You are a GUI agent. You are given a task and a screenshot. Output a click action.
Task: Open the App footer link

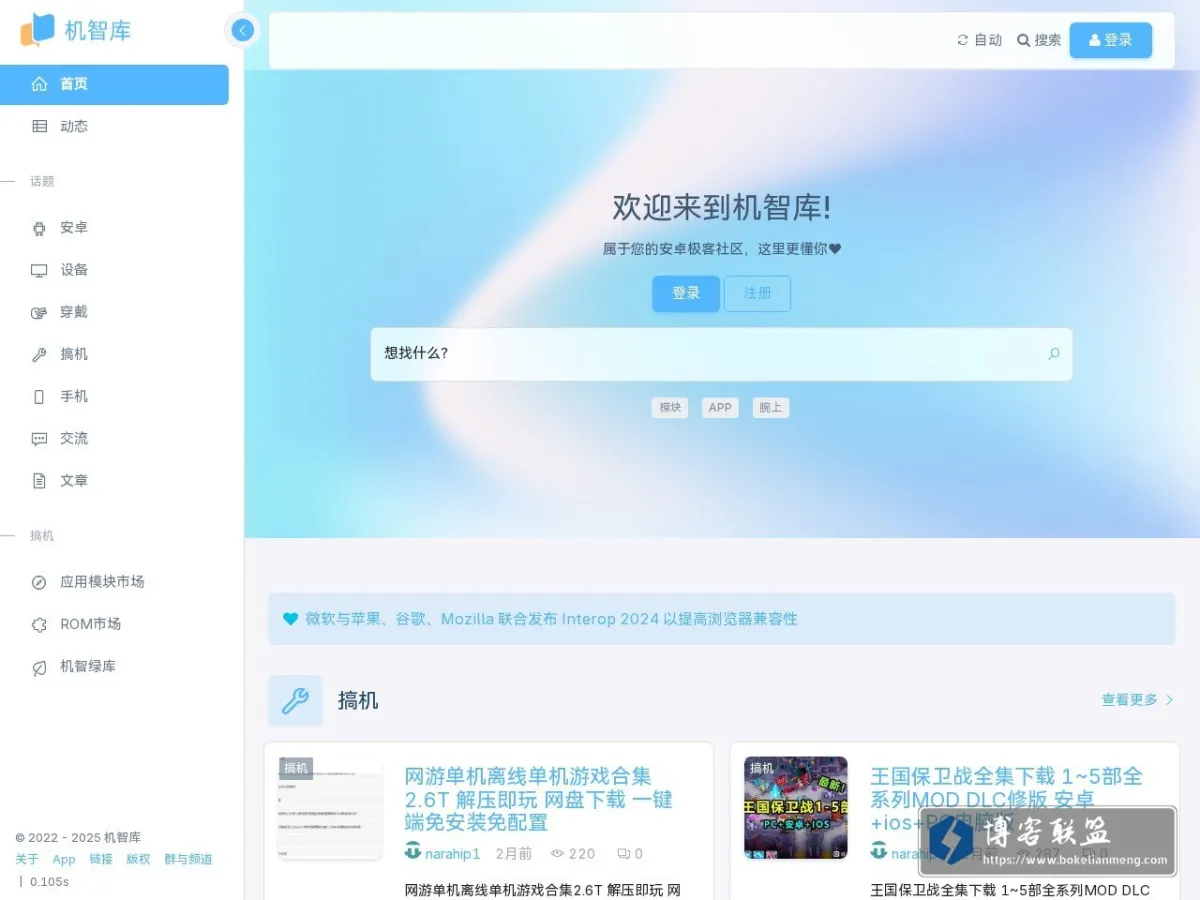pos(64,859)
